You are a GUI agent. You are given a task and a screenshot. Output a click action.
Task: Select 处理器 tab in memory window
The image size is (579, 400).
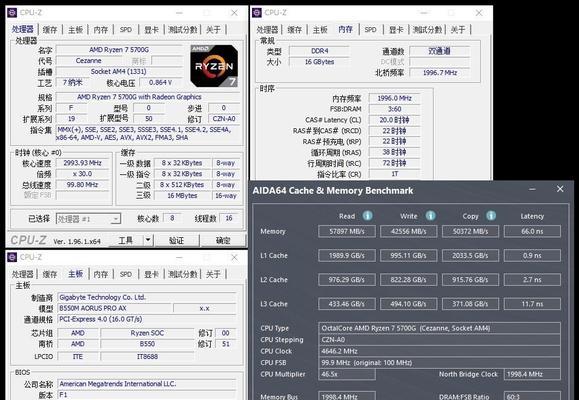click(267, 30)
